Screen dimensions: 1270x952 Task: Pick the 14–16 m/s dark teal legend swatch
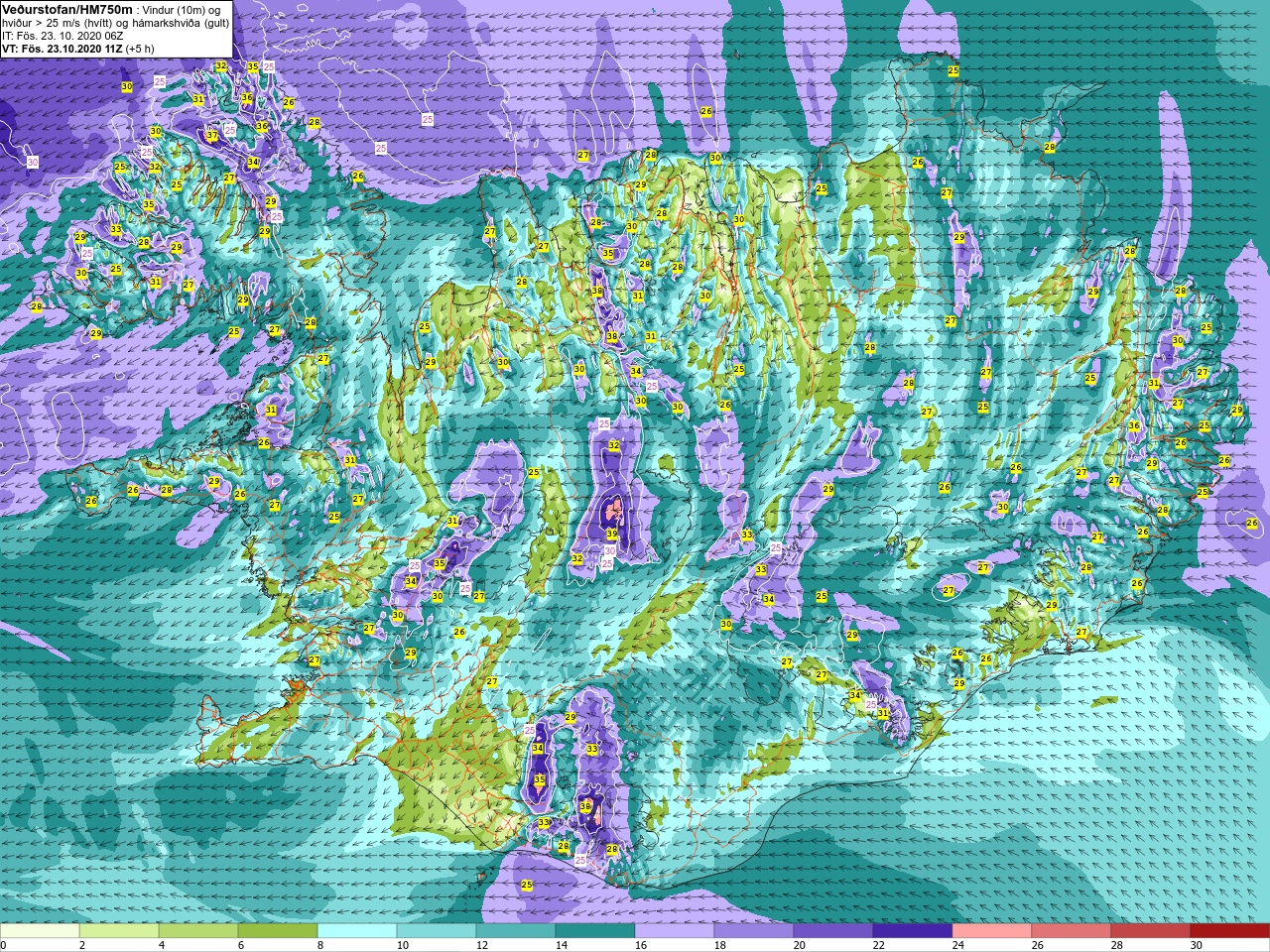coord(595,931)
